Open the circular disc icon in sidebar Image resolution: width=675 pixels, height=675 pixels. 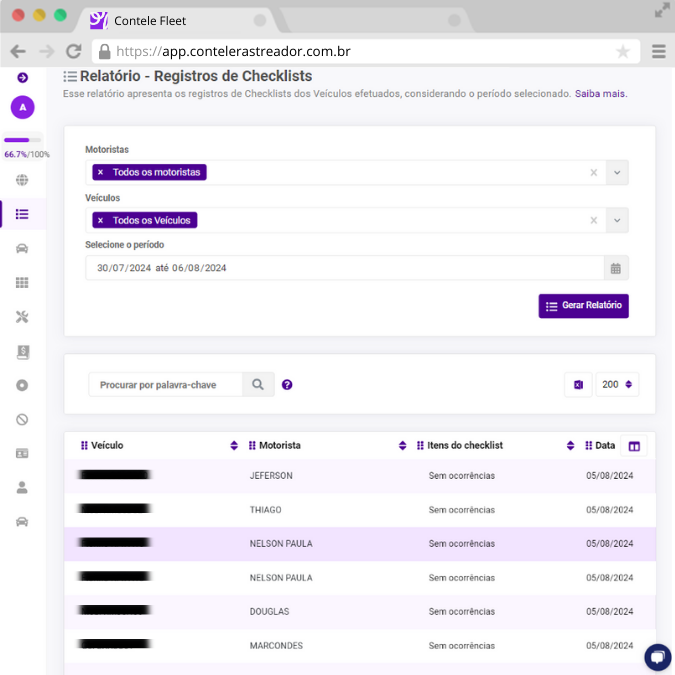coord(22,385)
